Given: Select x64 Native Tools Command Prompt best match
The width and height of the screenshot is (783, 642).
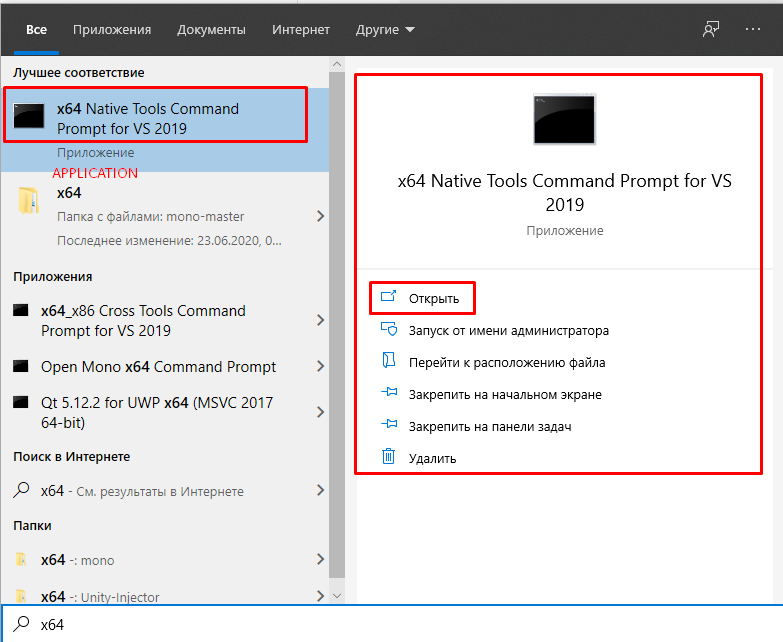Looking at the screenshot, I should click(x=165, y=130).
